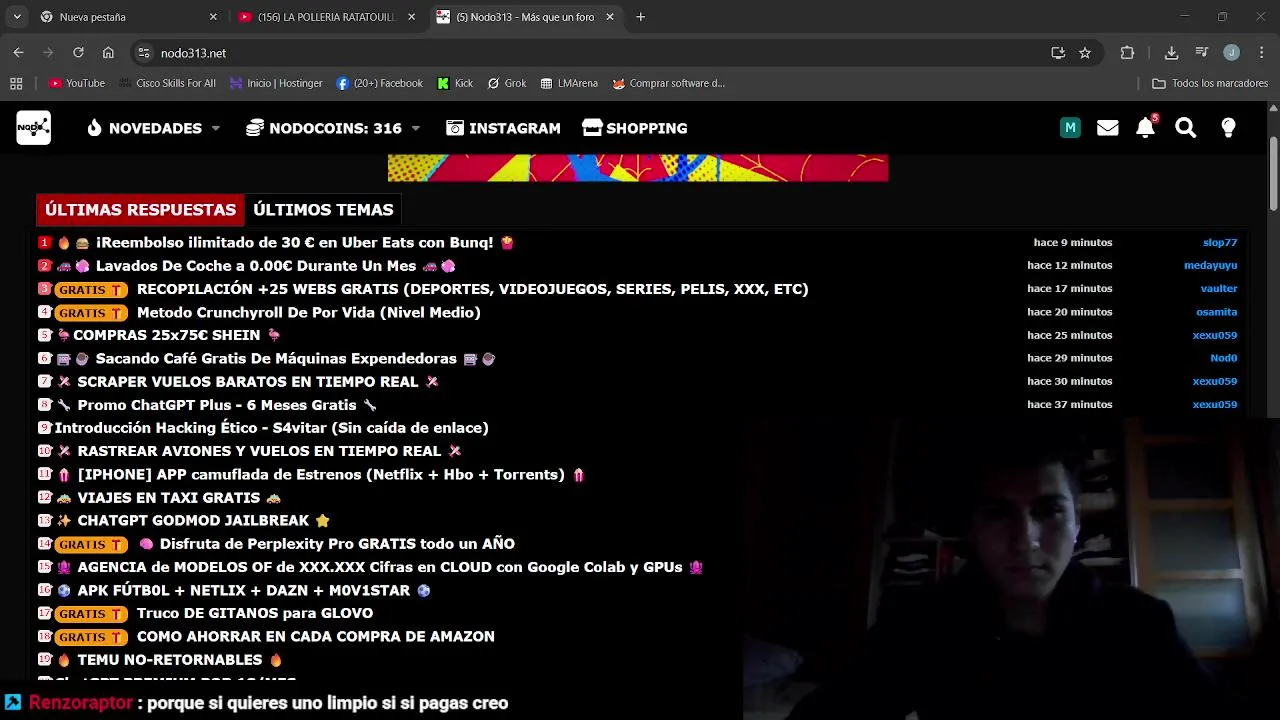This screenshot has width=1280, height=720.
Task: Open the browser downloads icon
Action: (x=1171, y=53)
